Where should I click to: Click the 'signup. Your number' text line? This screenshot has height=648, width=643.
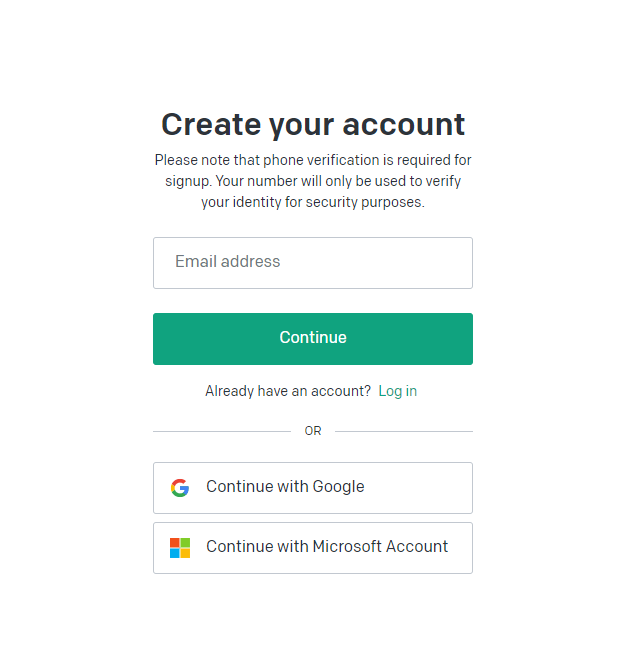313,181
